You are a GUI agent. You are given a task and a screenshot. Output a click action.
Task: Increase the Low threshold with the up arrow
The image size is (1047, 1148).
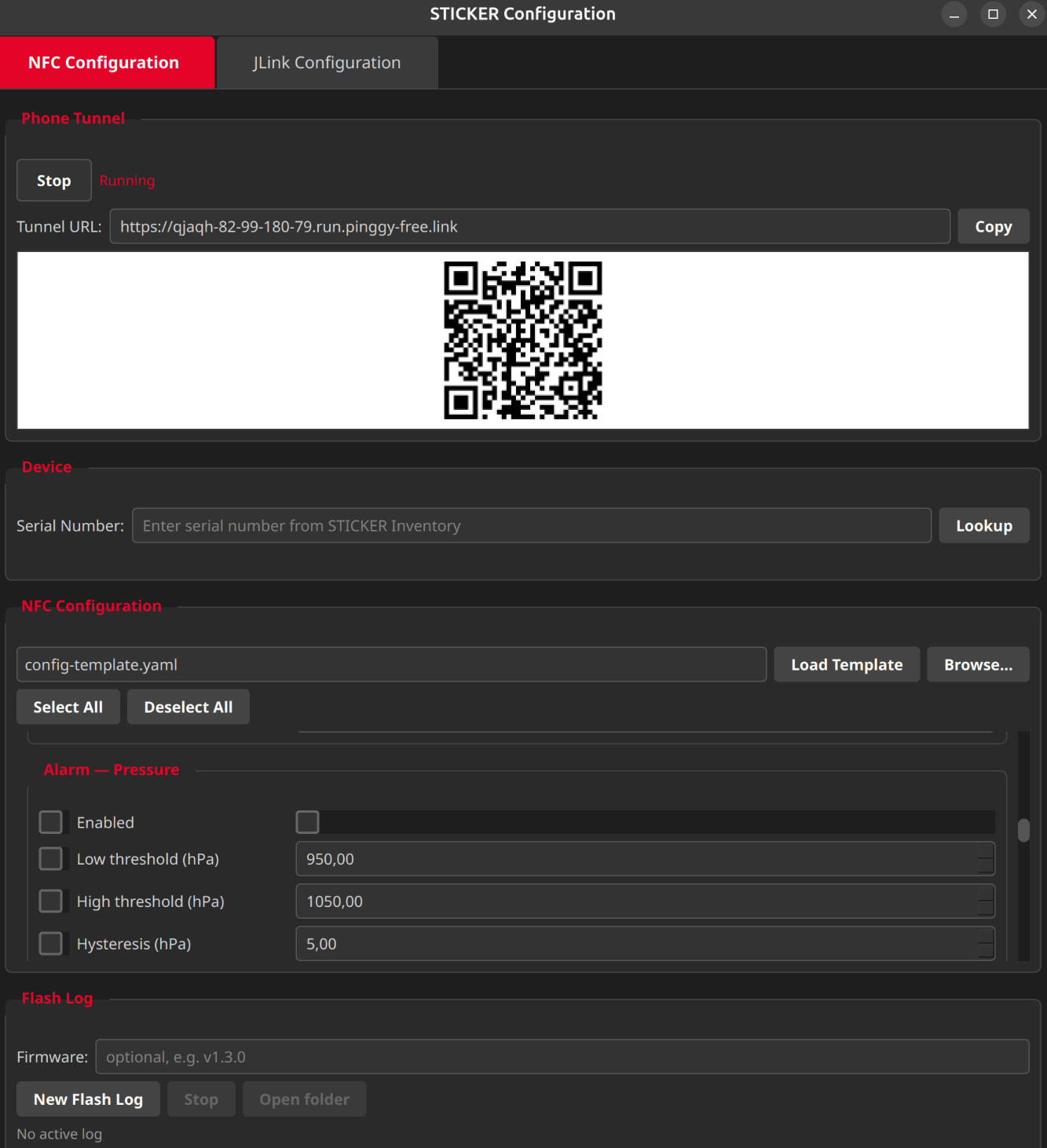(x=986, y=850)
